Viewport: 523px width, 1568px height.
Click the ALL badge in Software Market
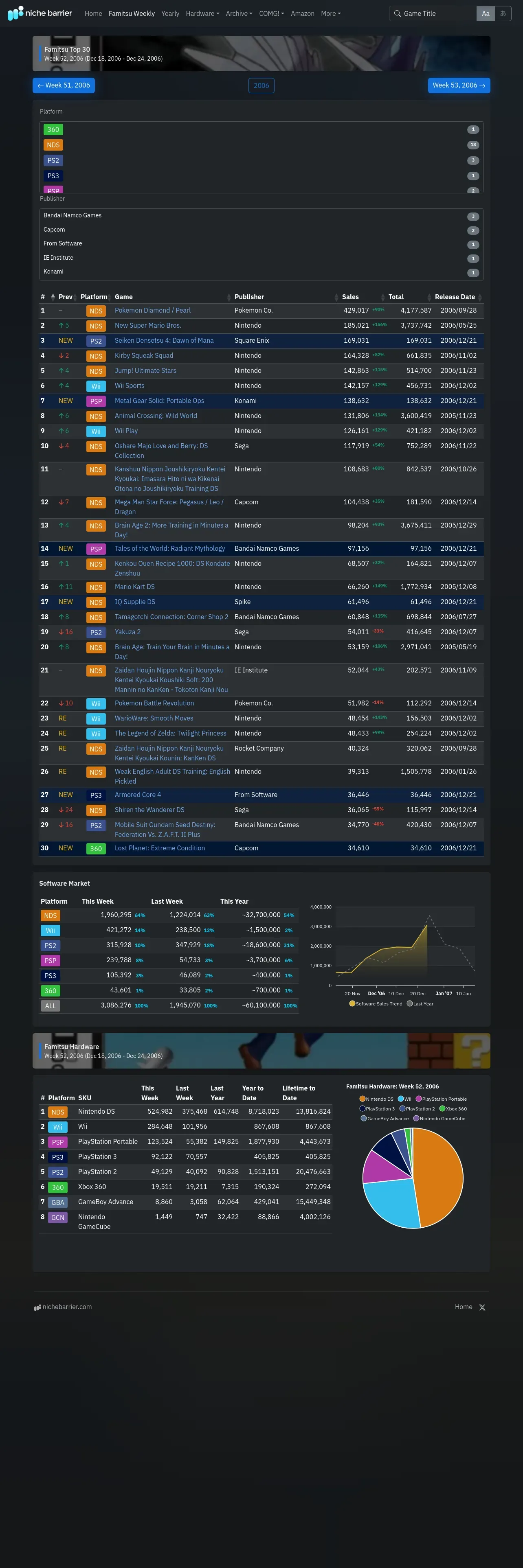(51, 1005)
